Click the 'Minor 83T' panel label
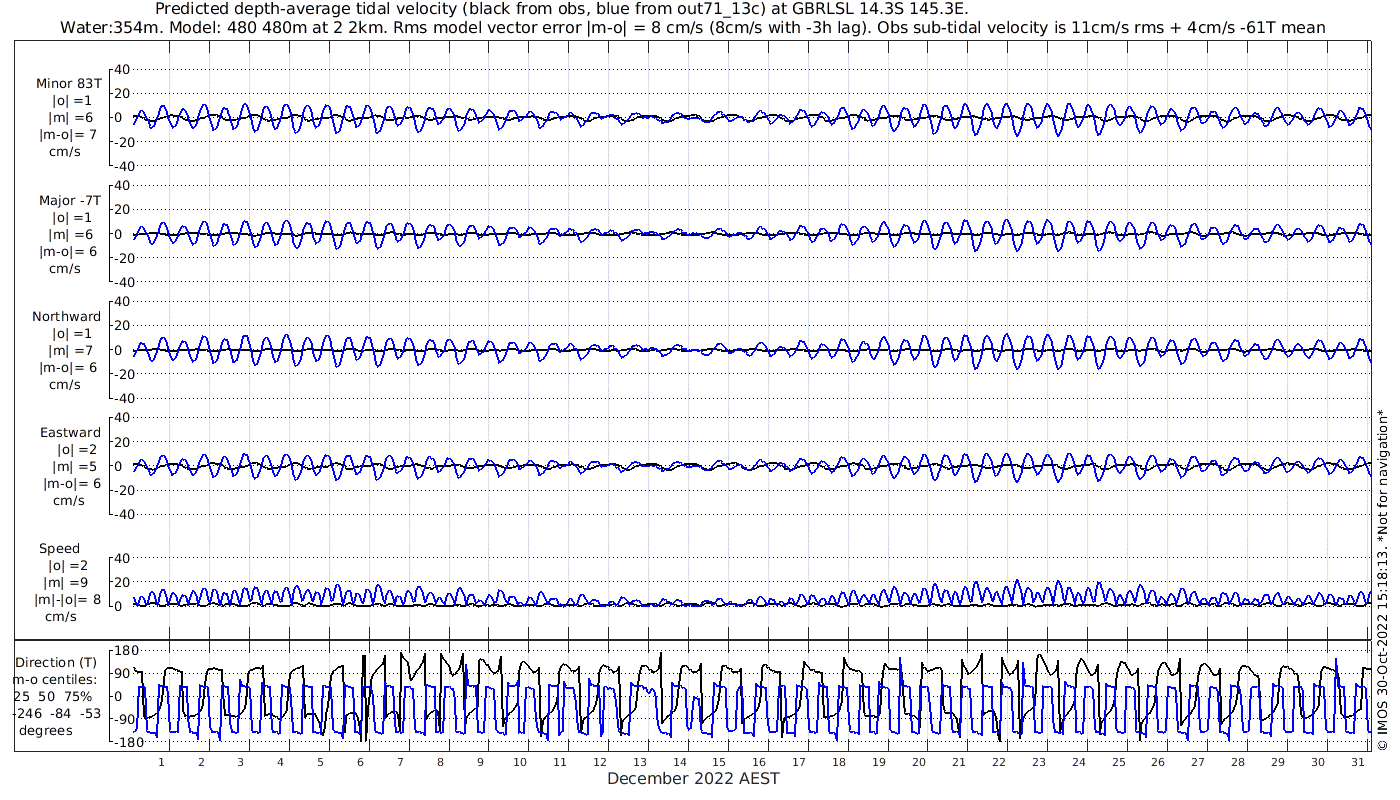 pyautogui.click(x=68, y=84)
